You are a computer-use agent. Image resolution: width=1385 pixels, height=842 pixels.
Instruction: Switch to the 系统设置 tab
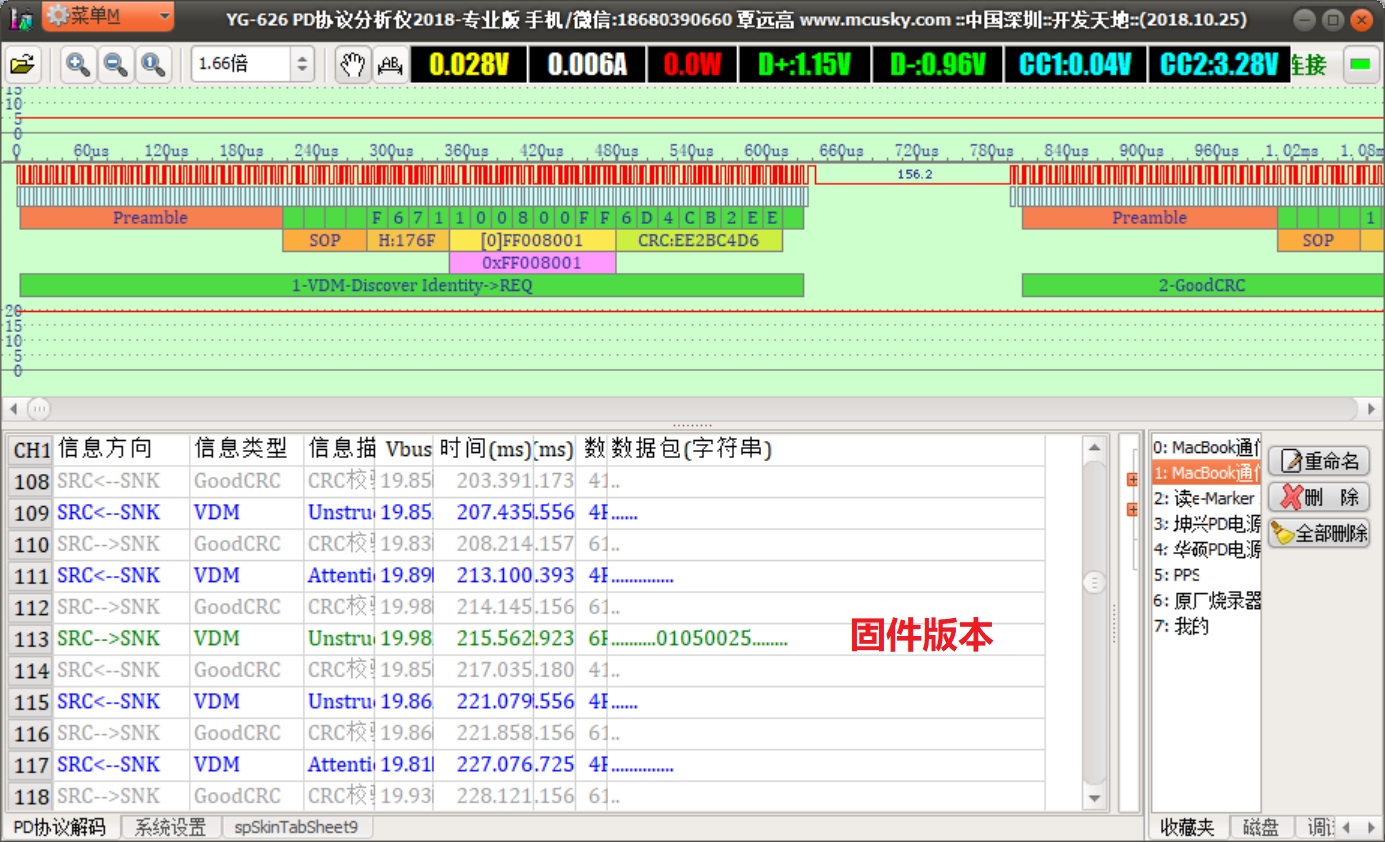pyautogui.click(x=170, y=828)
